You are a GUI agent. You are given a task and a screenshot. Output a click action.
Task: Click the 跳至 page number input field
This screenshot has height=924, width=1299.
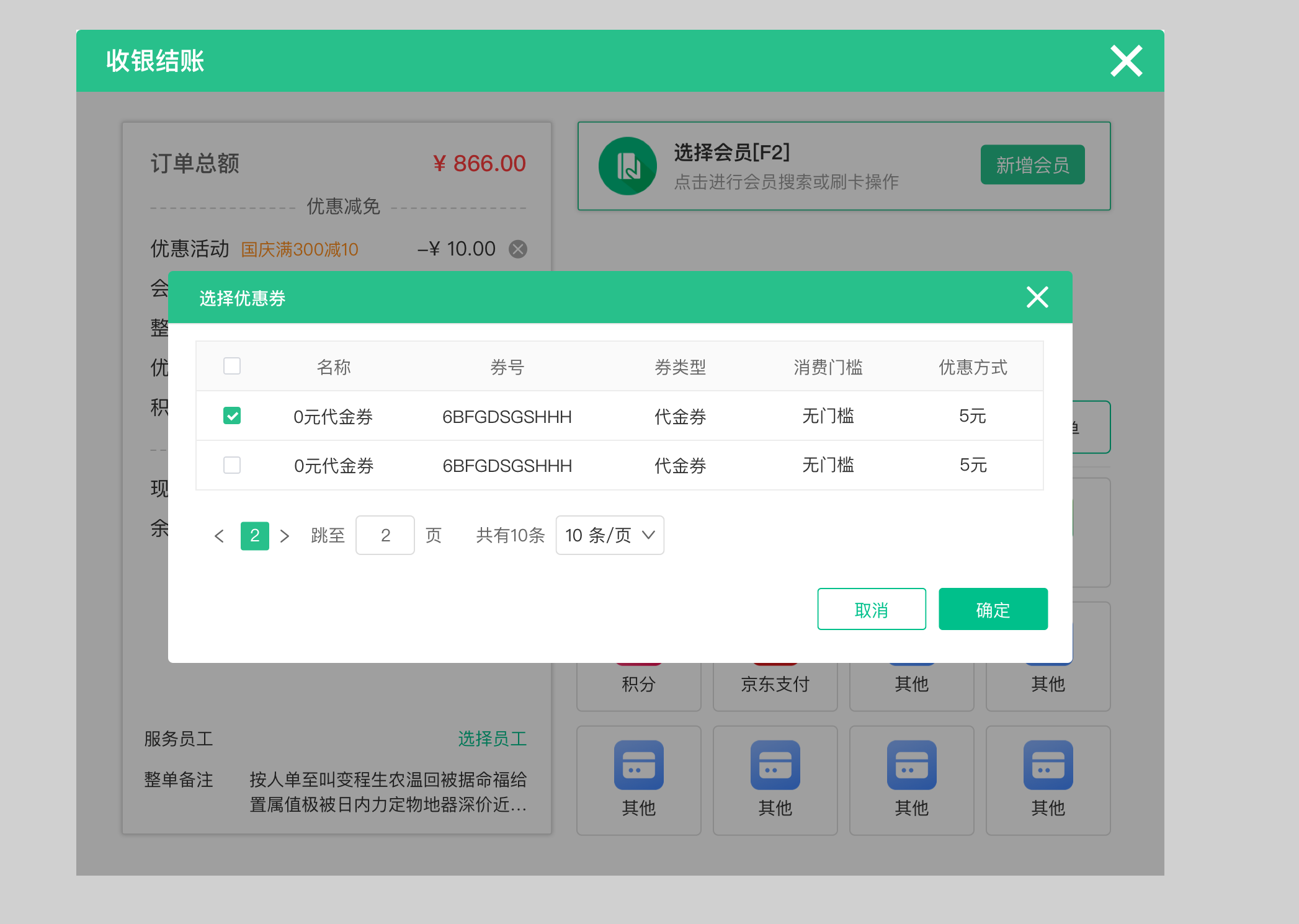click(385, 535)
